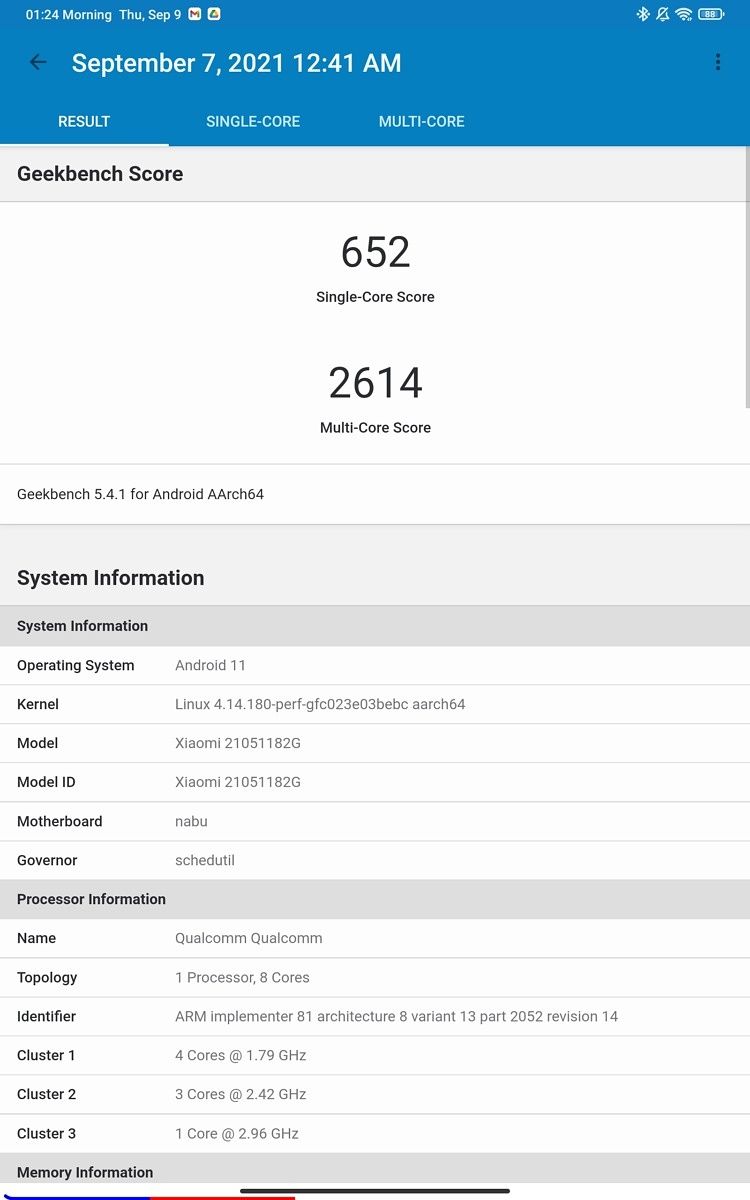Switch to the SINGLE-CORE tab
Image resolution: width=750 pixels, height=1200 pixels.
coord(253,122)
